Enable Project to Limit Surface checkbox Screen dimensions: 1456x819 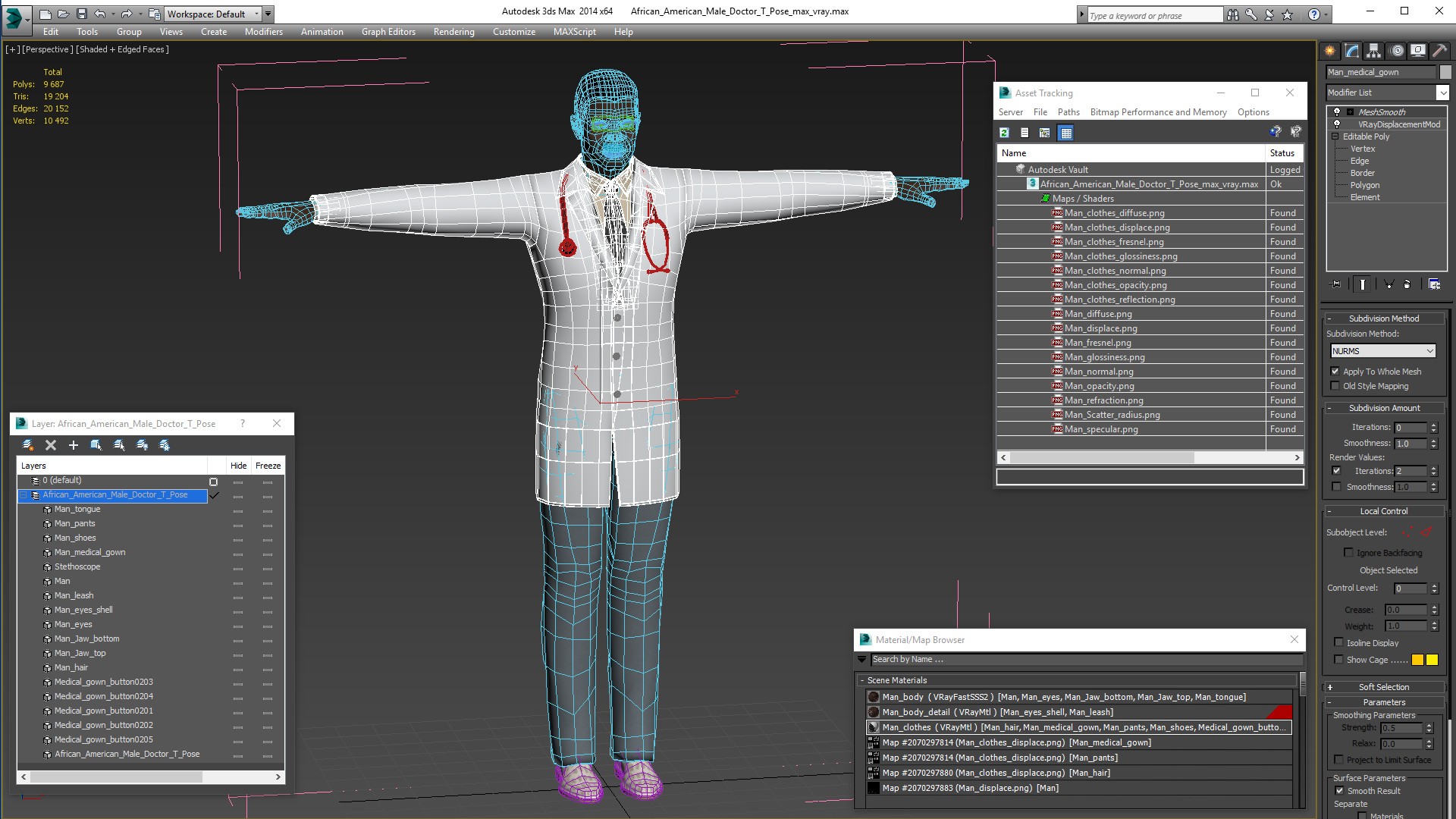coord(1338,760)
